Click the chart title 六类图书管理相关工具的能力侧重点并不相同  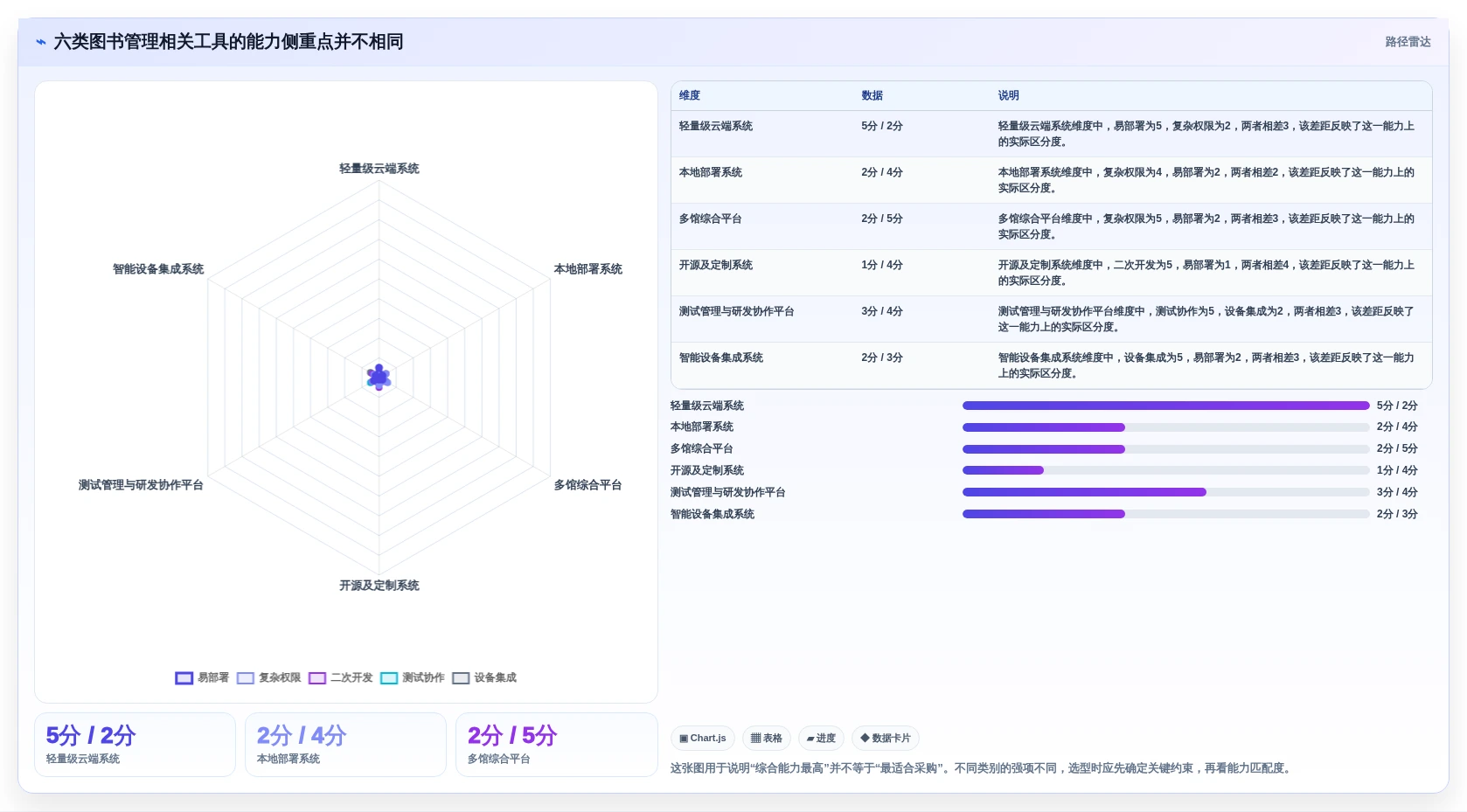point(228,42)
